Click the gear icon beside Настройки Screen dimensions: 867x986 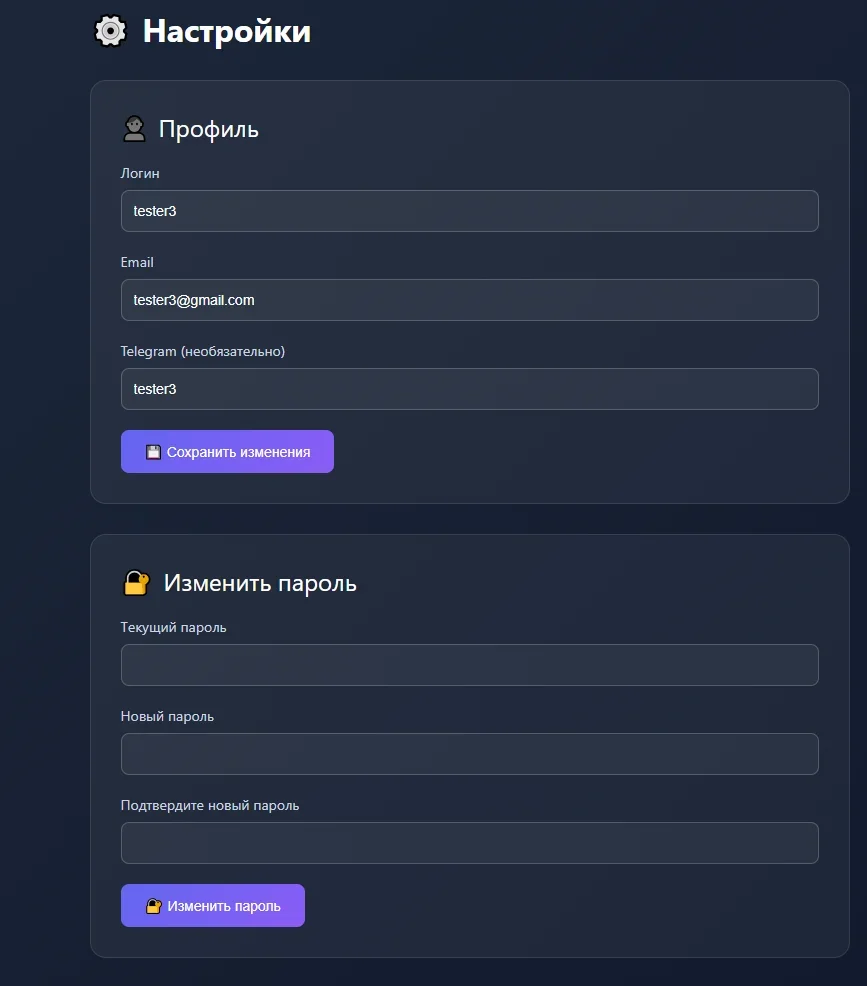click(110, 31)
